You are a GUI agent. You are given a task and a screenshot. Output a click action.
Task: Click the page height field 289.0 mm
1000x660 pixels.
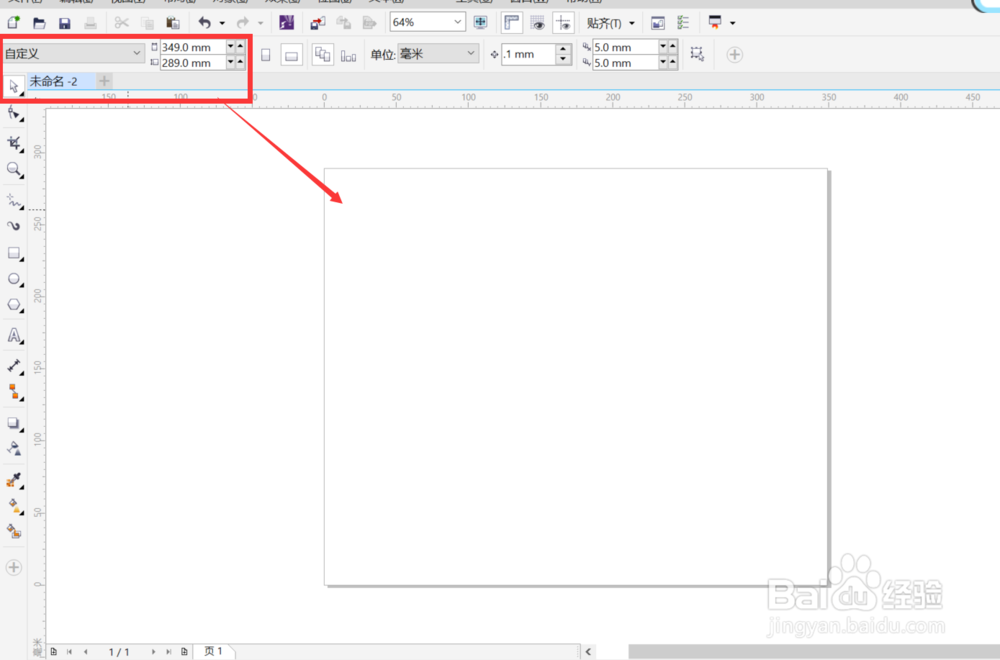[193, 62]
